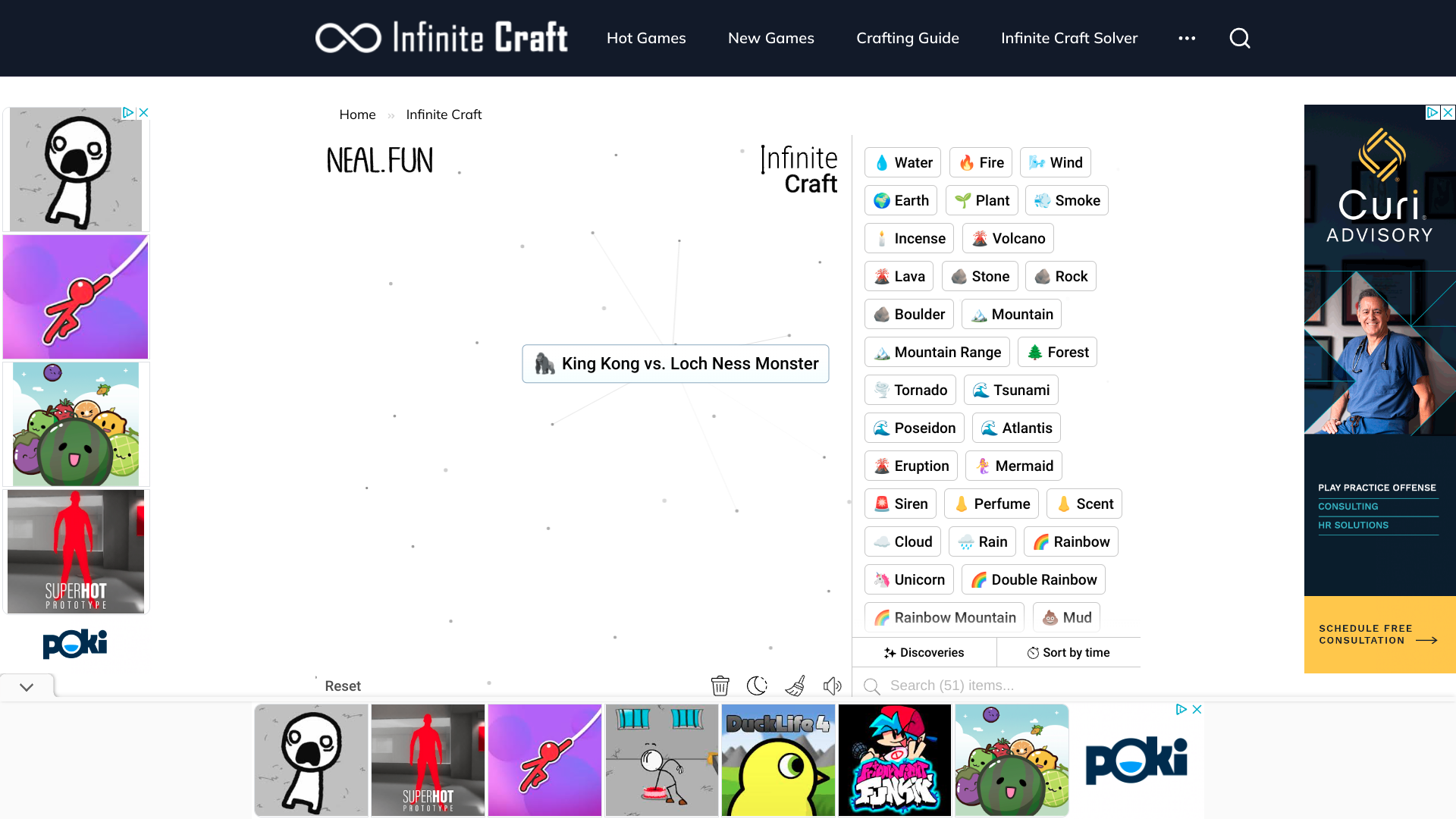Click the broom clear-canvas icon

[795, 686]
